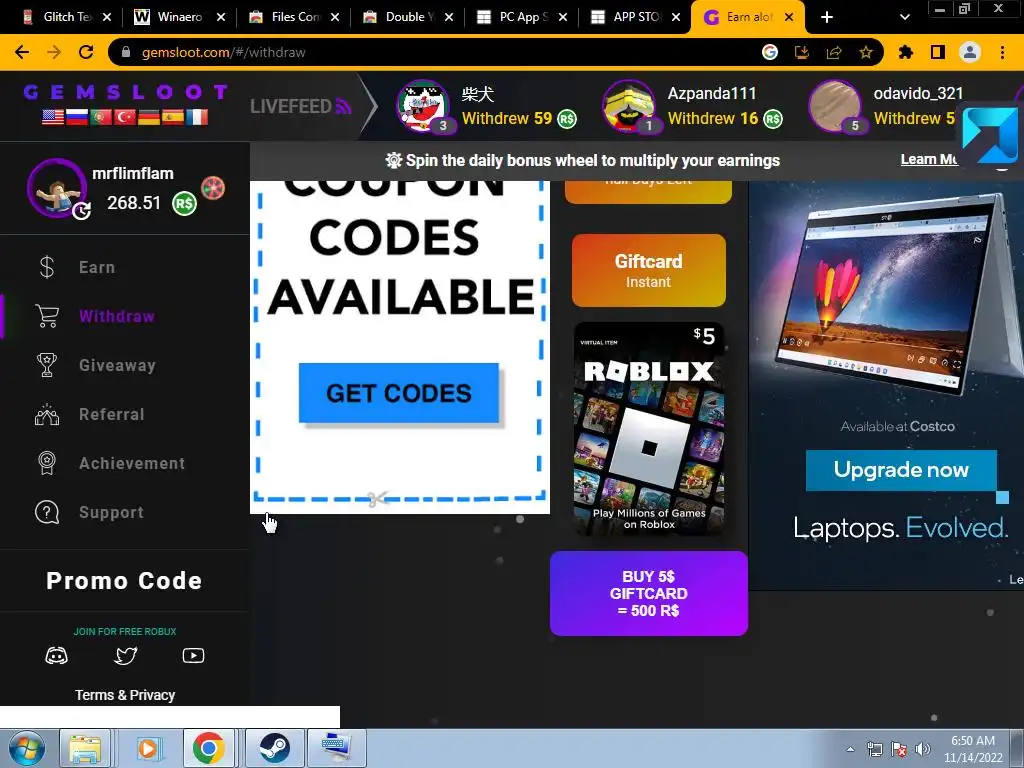Click the address bar URL

tap(223, 52)
